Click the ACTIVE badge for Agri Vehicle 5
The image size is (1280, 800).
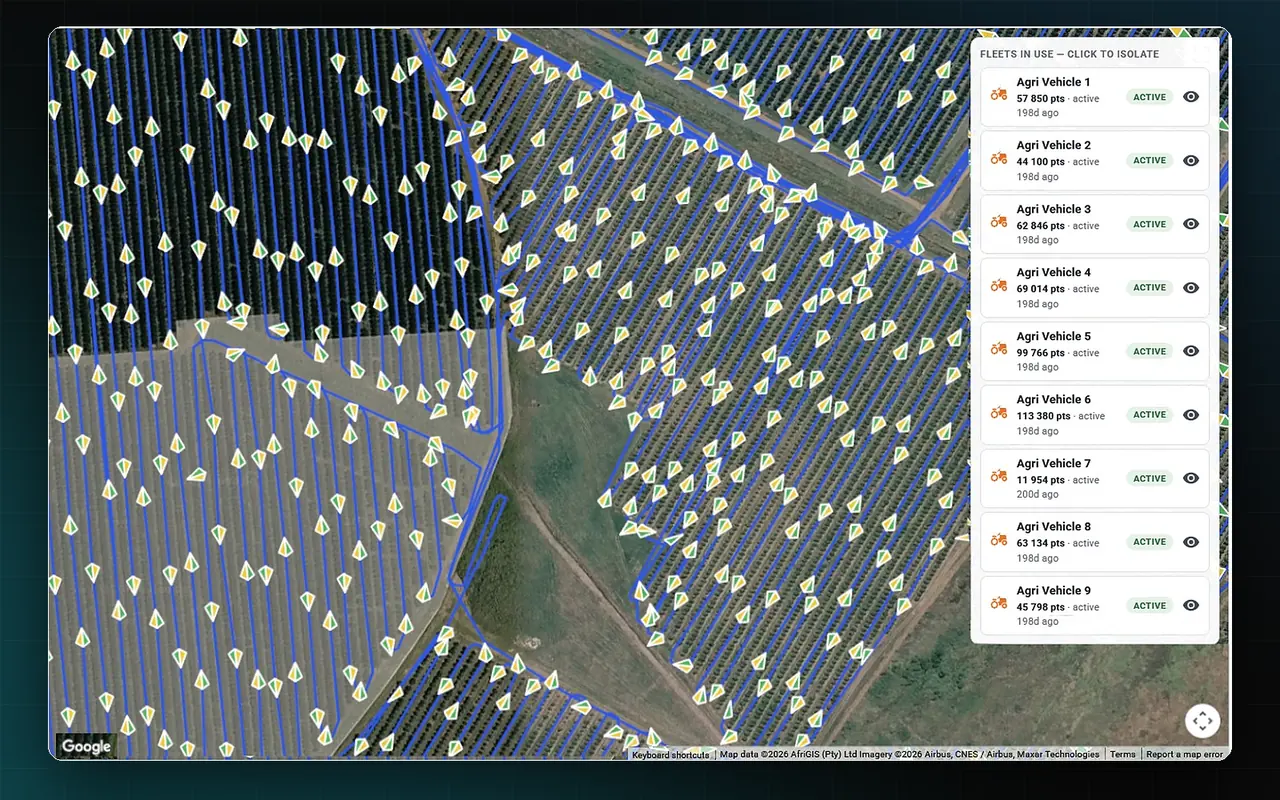(x=1150, y=351)
